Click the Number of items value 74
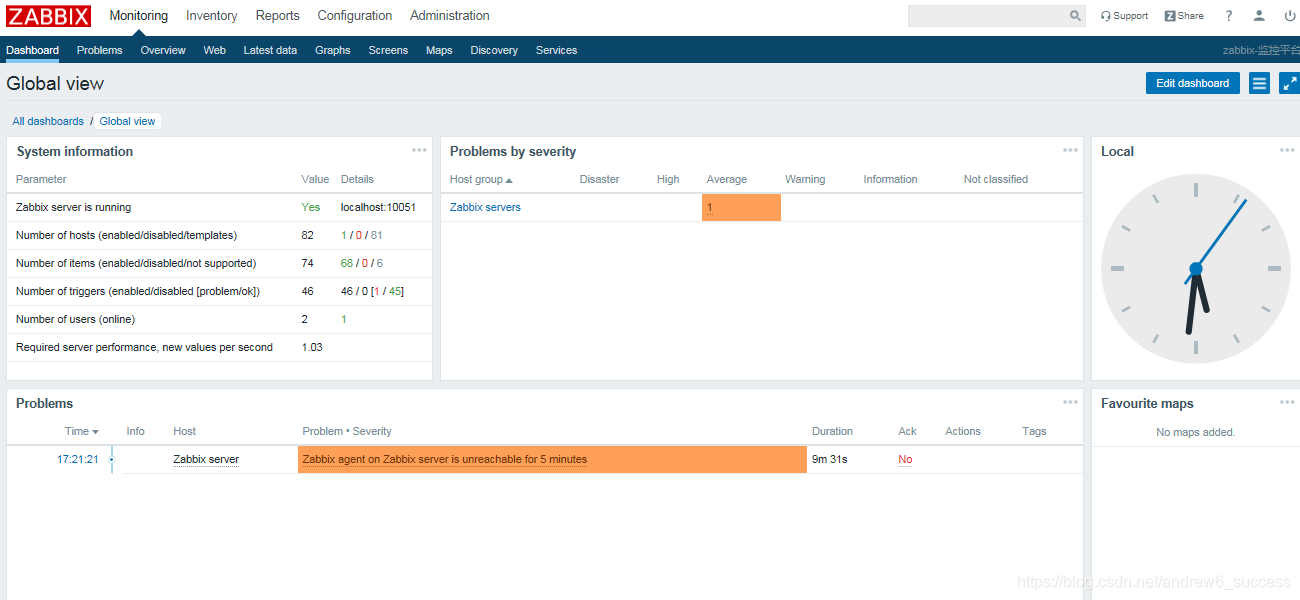The height and width of the screenshot is (600, 1300). coord(308,263)
